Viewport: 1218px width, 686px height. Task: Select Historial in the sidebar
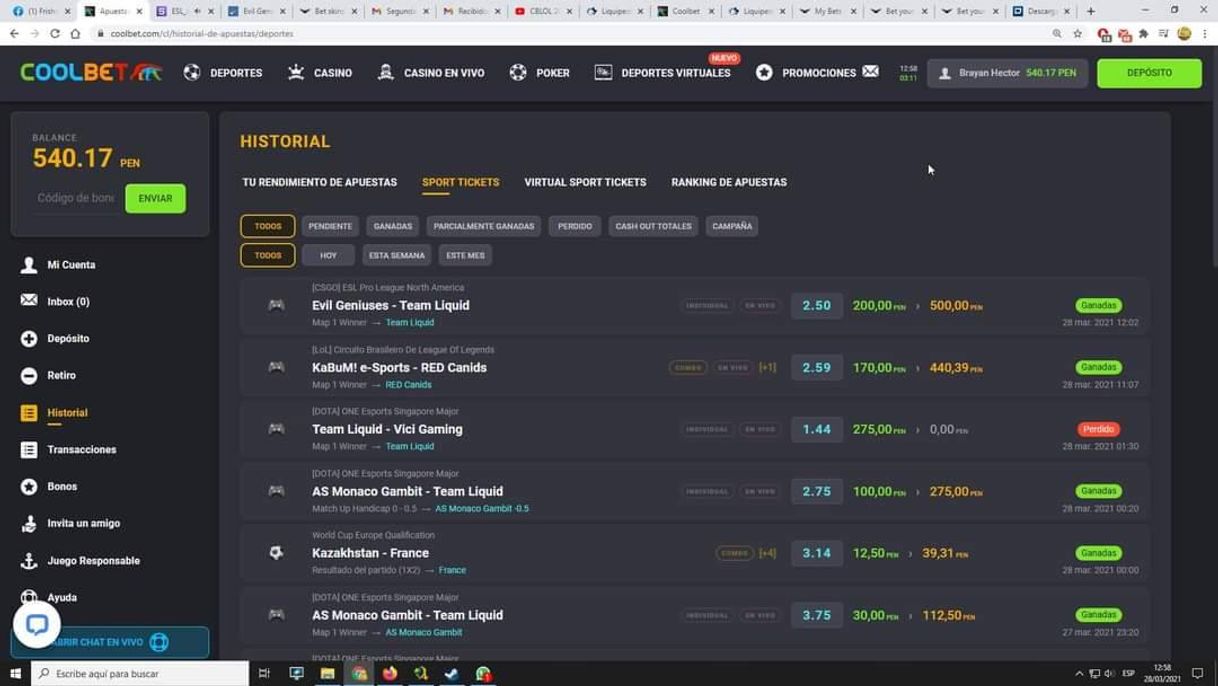(x=67, y=413)
